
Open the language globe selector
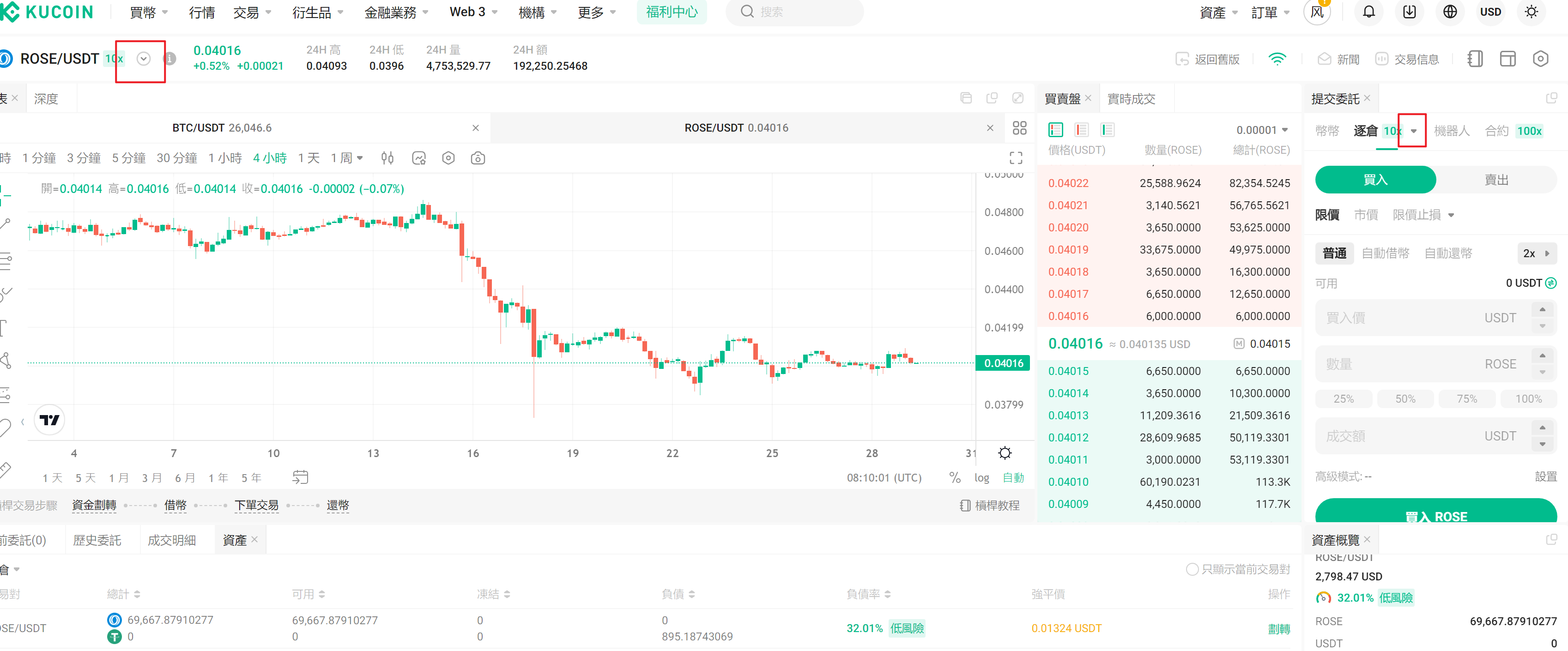click(1450, 12)
